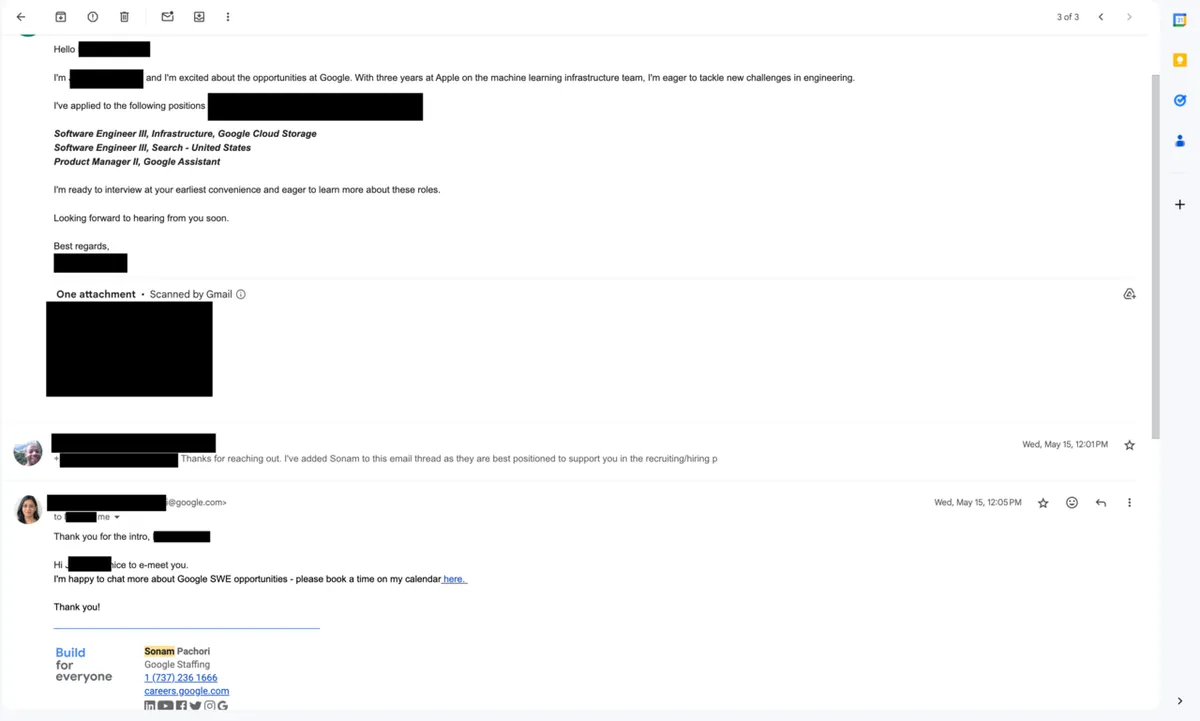Reply to Sonam's message
The image size is (1200, 721).
(1101, 503)
